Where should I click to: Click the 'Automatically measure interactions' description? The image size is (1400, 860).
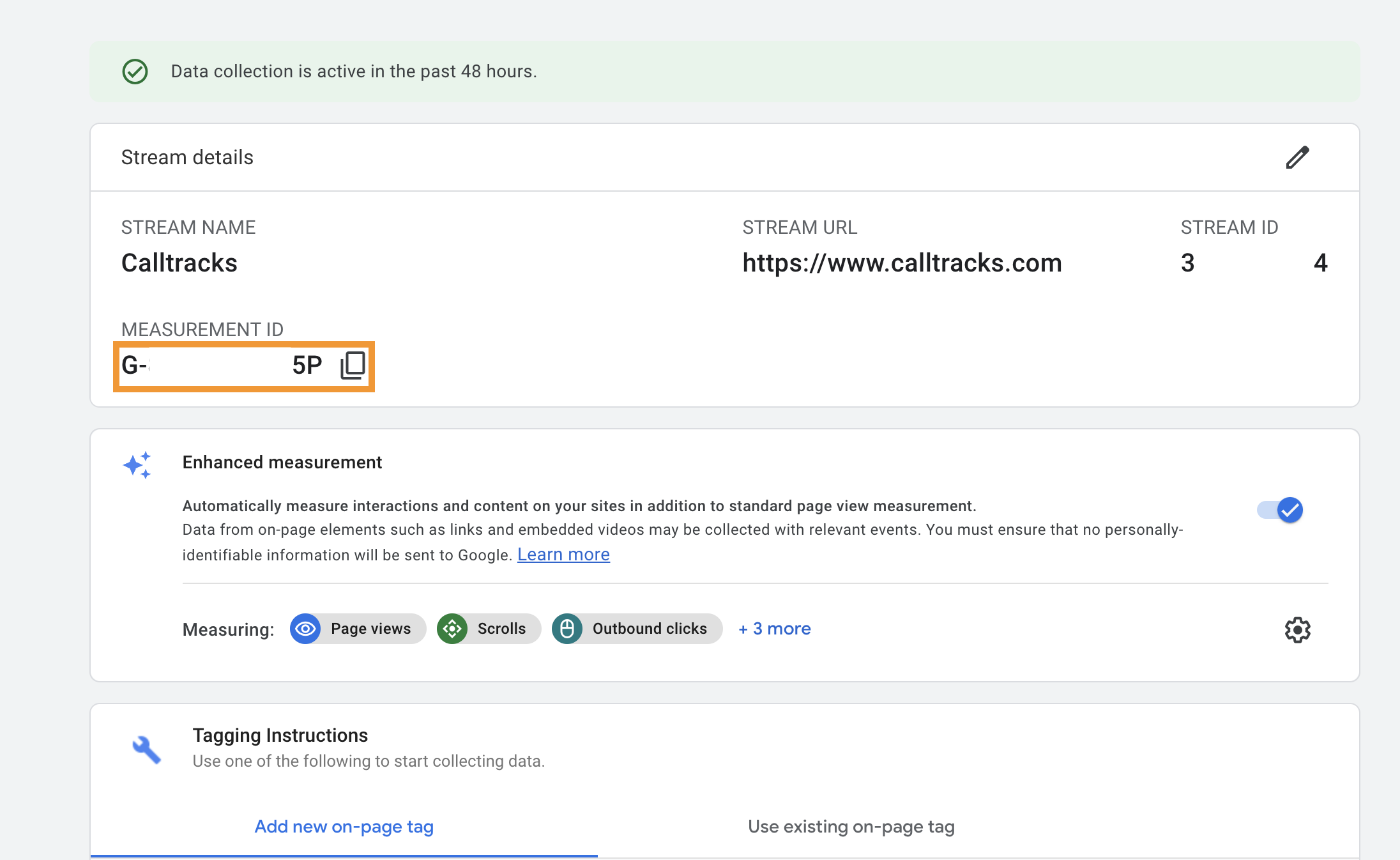point(579,506)
